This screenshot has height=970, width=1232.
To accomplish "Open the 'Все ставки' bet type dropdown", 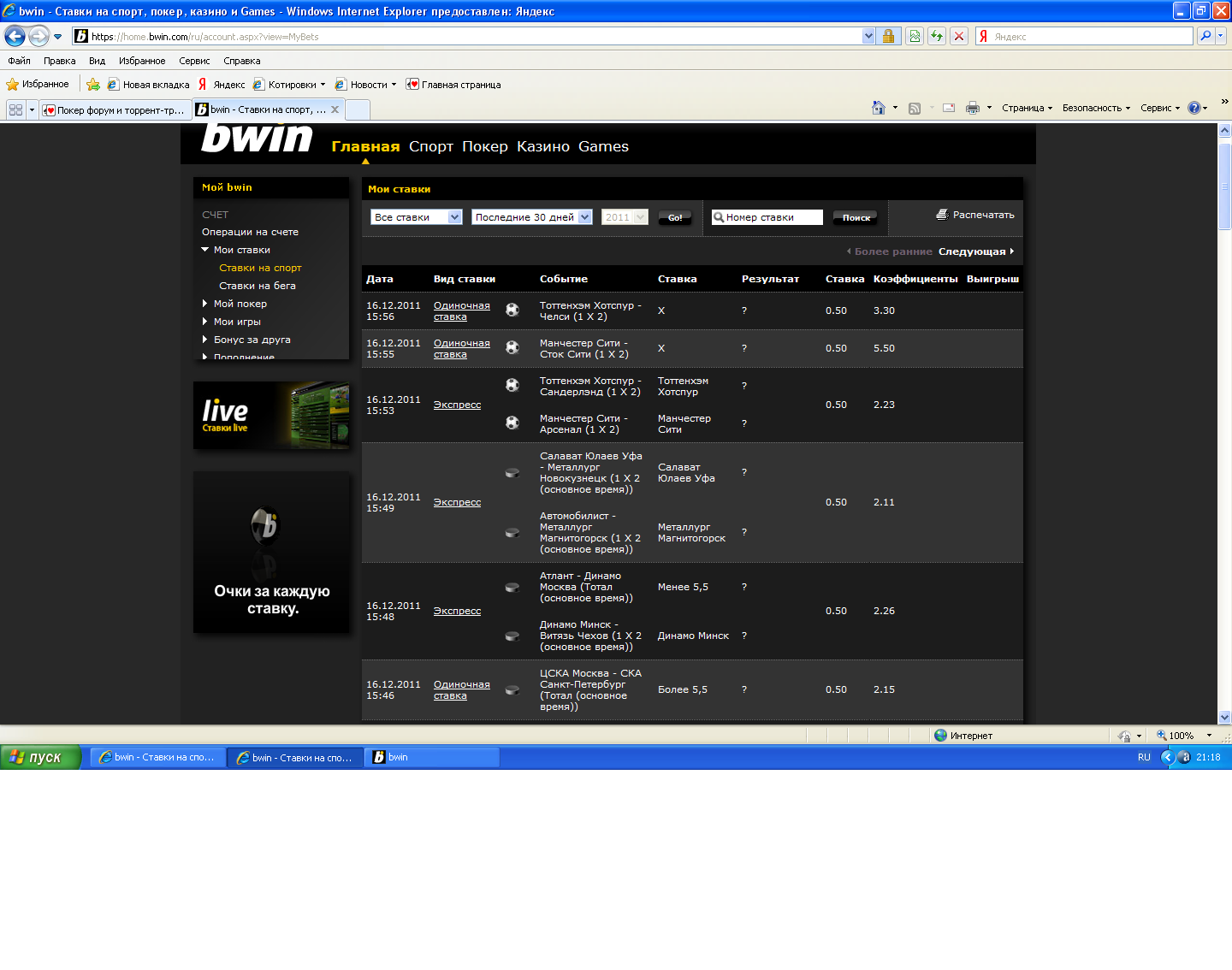I will click(417, 217).
